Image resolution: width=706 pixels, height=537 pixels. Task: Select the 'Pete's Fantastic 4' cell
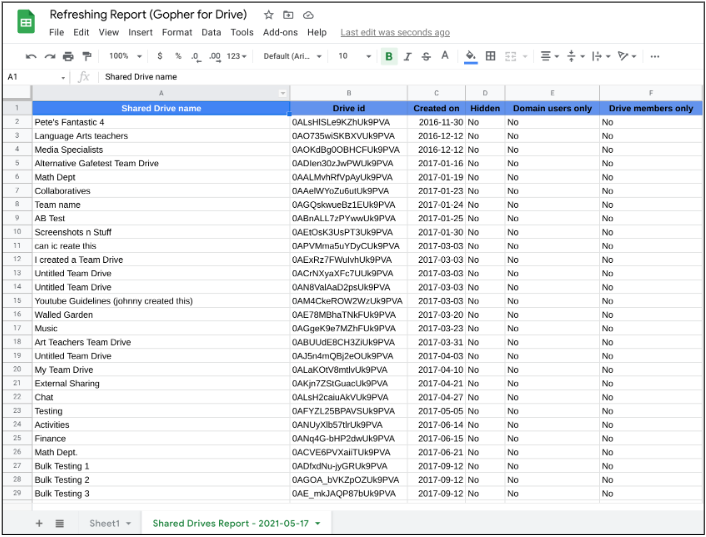pos(161,122)
